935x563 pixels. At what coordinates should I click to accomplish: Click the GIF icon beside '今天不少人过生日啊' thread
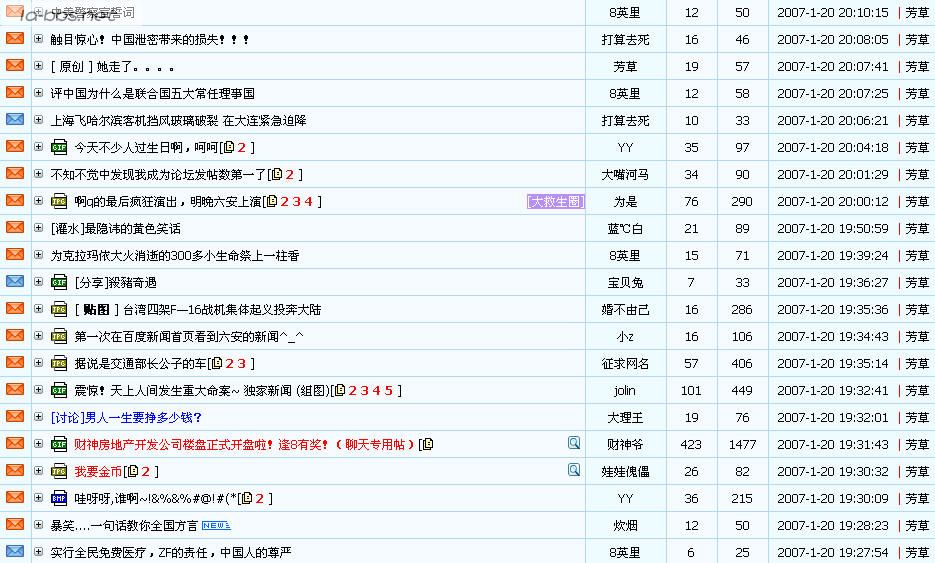pyautogui.click(x=59, y=147)
